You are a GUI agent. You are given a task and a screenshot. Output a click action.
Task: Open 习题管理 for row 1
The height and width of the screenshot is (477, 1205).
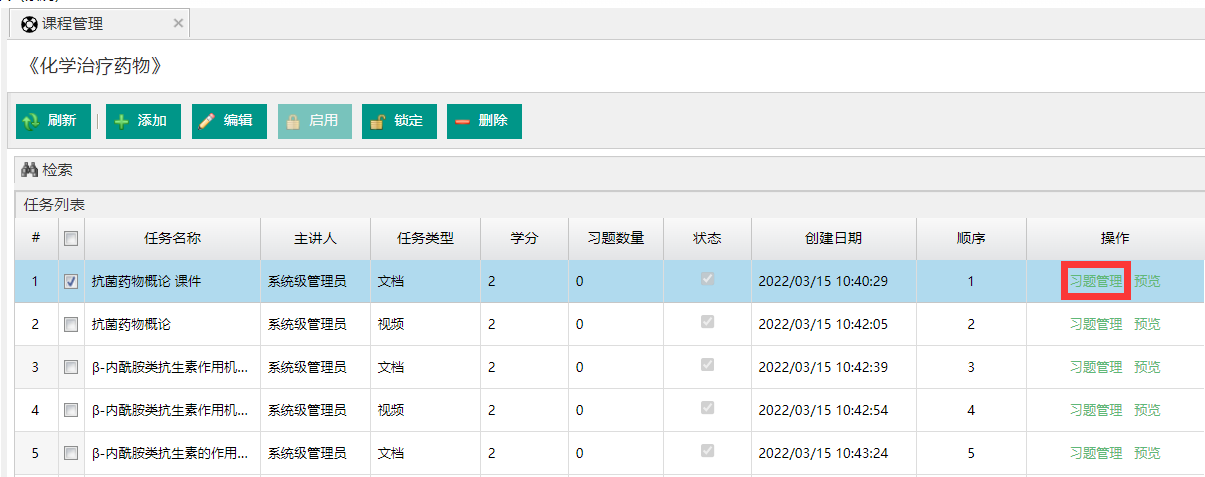pos(1096,282)
